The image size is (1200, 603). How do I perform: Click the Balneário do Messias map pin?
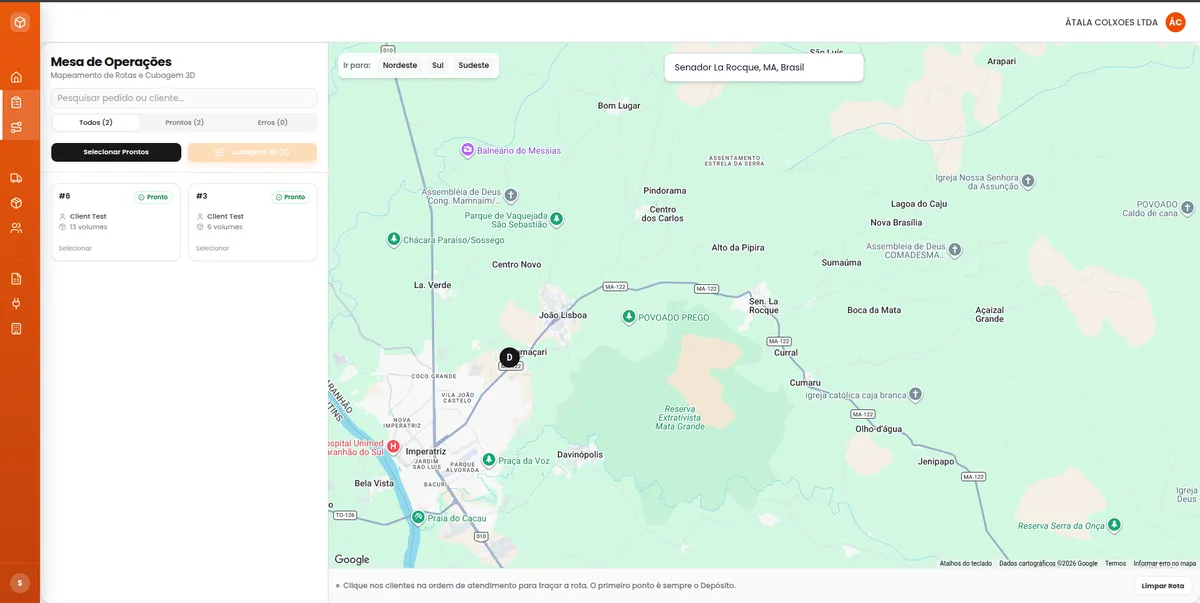coord(467,150)
